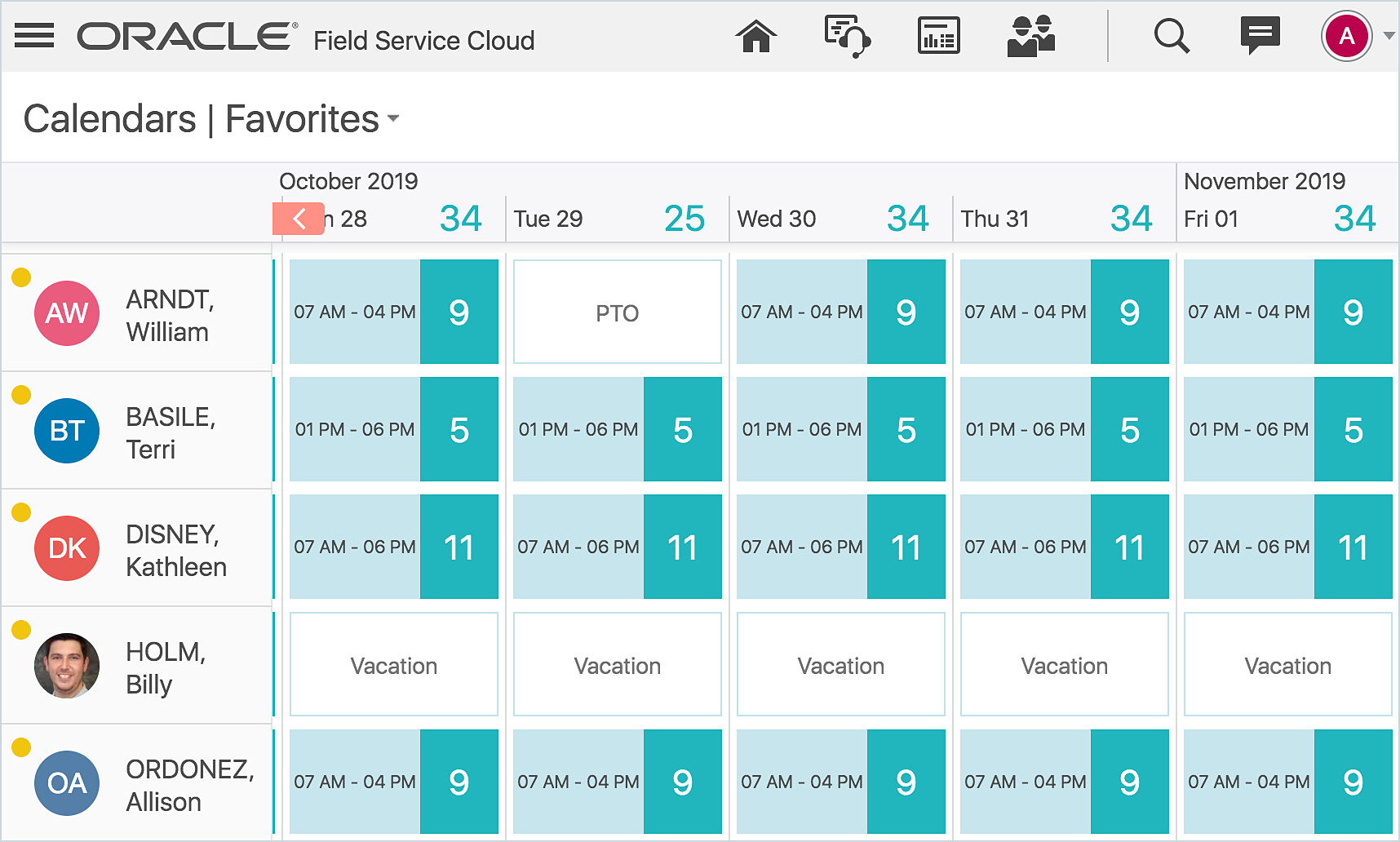
Task: Click the search magnifier icon
Action: (x=1171, y=37)
